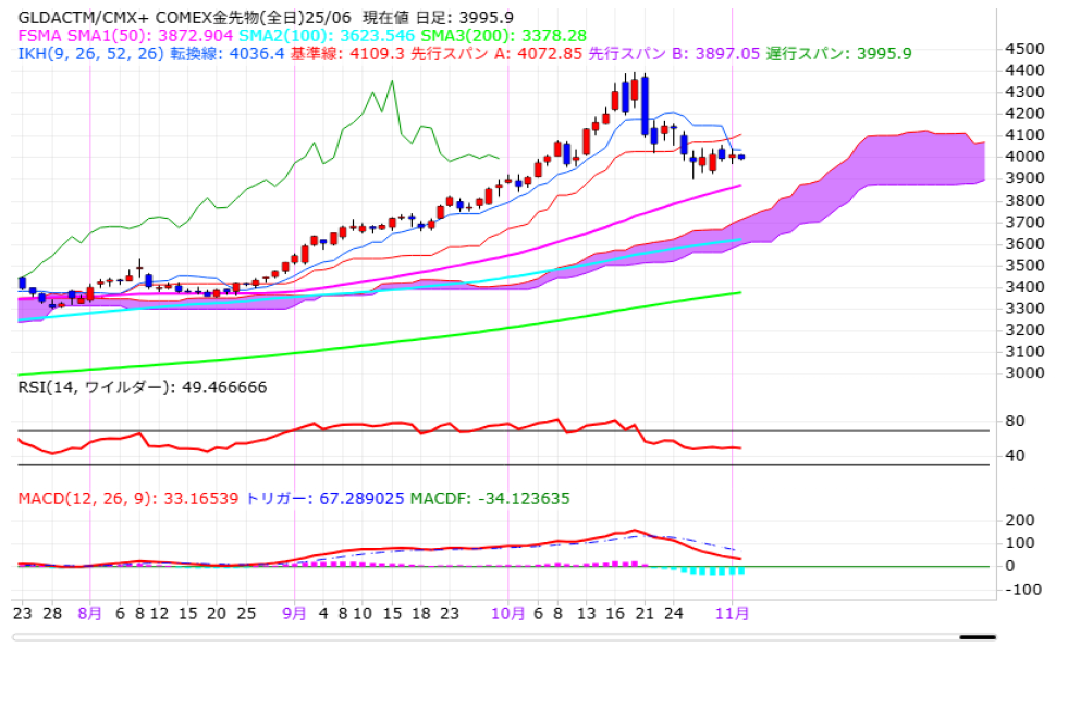Jump to the 11月 marker on the axis
1080x703 pixels.
coord(734,612)
